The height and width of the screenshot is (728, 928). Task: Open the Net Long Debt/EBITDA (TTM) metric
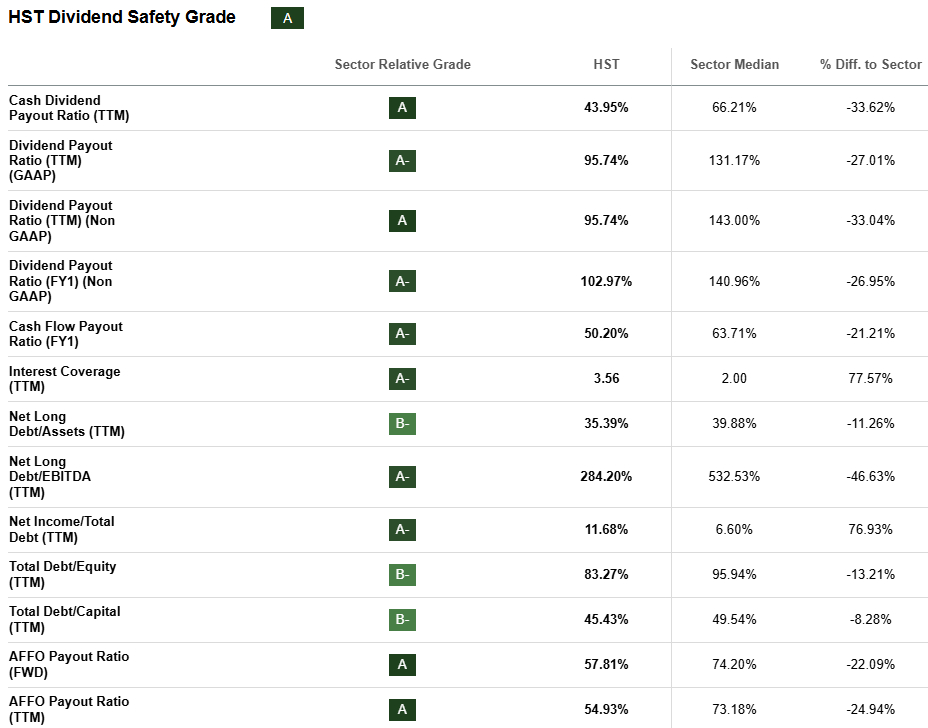tap(50, 477)
